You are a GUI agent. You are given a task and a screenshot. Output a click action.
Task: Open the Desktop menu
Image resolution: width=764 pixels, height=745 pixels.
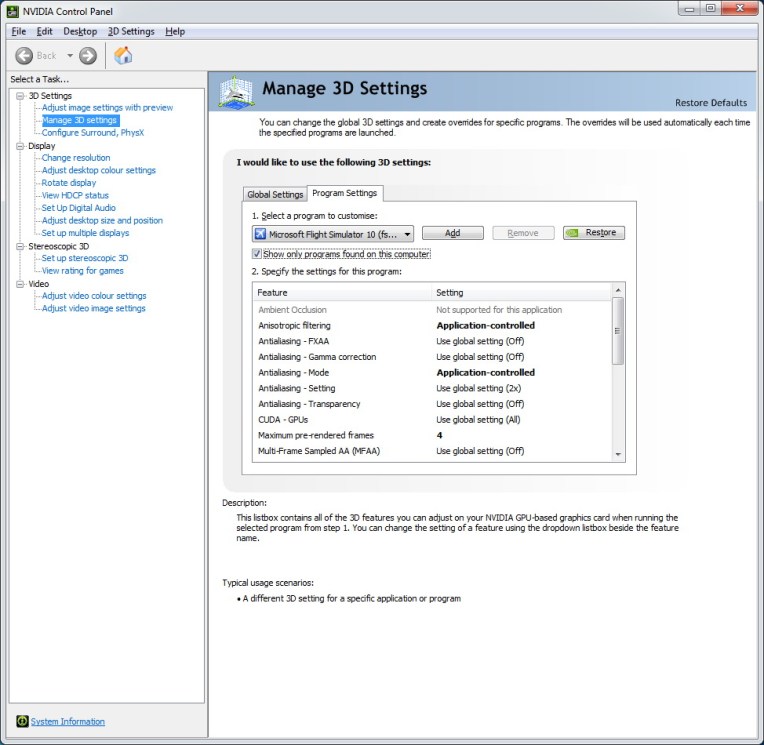point(80,31)
